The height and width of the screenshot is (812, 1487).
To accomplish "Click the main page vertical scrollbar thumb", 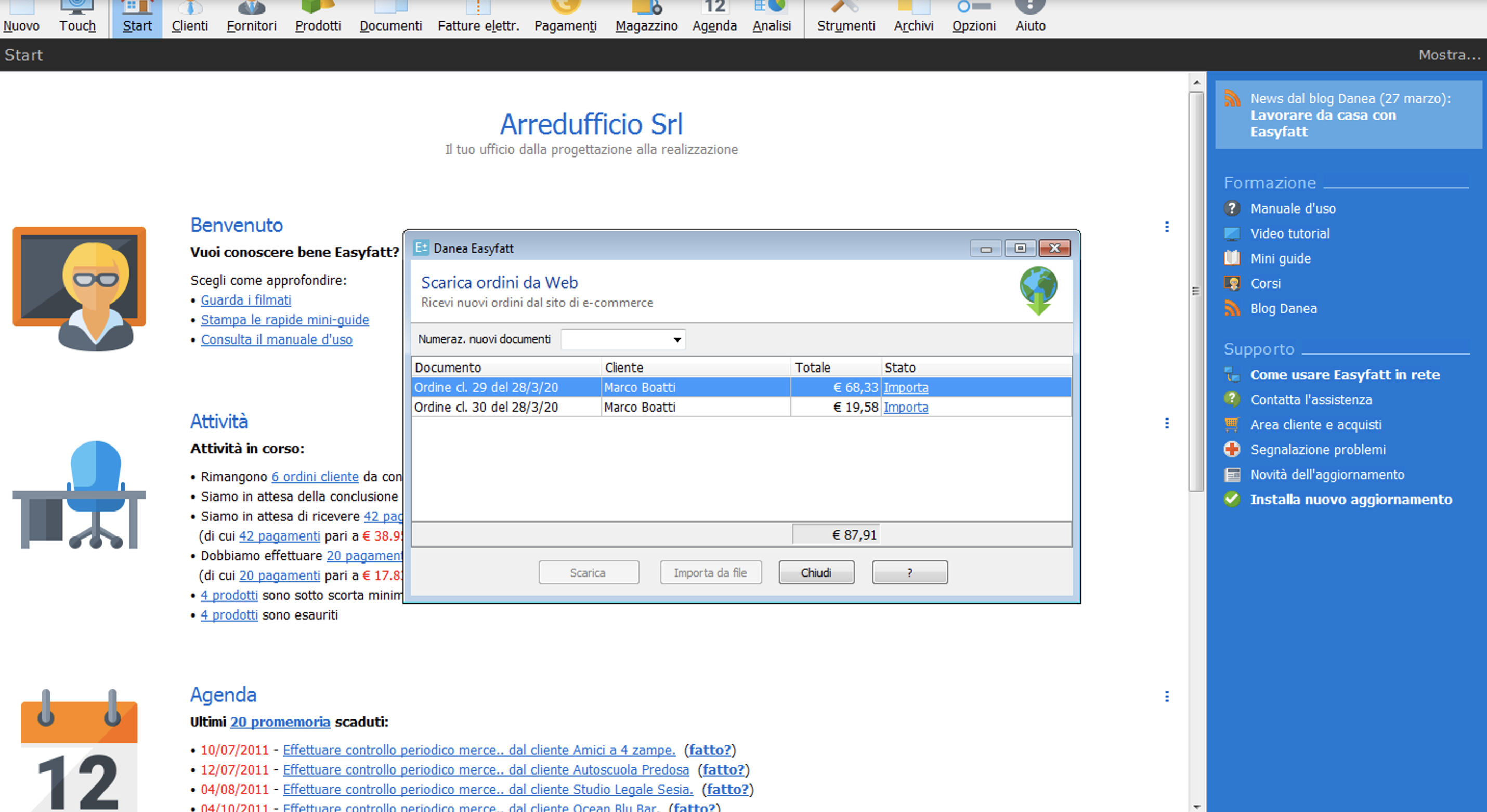I will point(1196,292).
